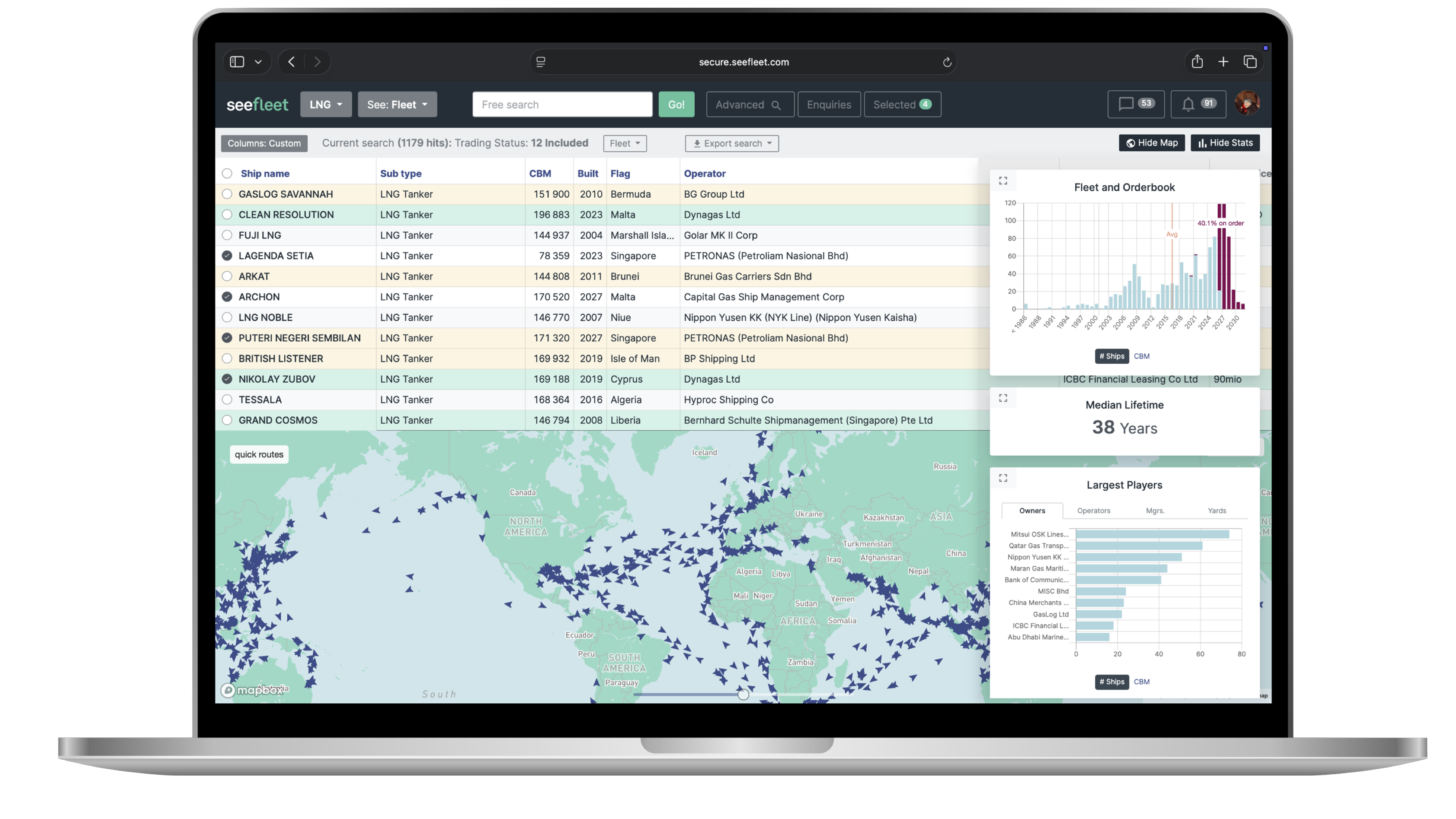Expand the Median Lifetime panel fullscreen
This screenshot has height=819, width=1456.
pos(1003,398)
